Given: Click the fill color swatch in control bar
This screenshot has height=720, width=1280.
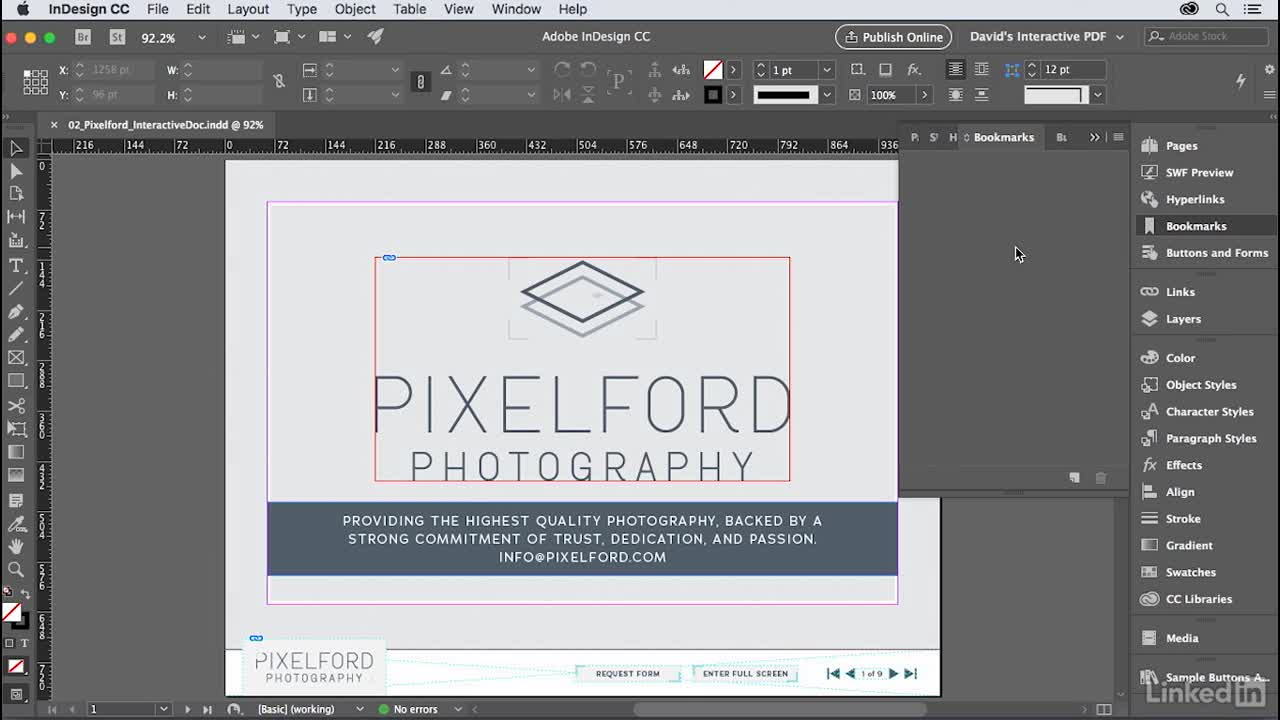Looking at the screenshot, I should pyautogui.click(x=713, y=70).
